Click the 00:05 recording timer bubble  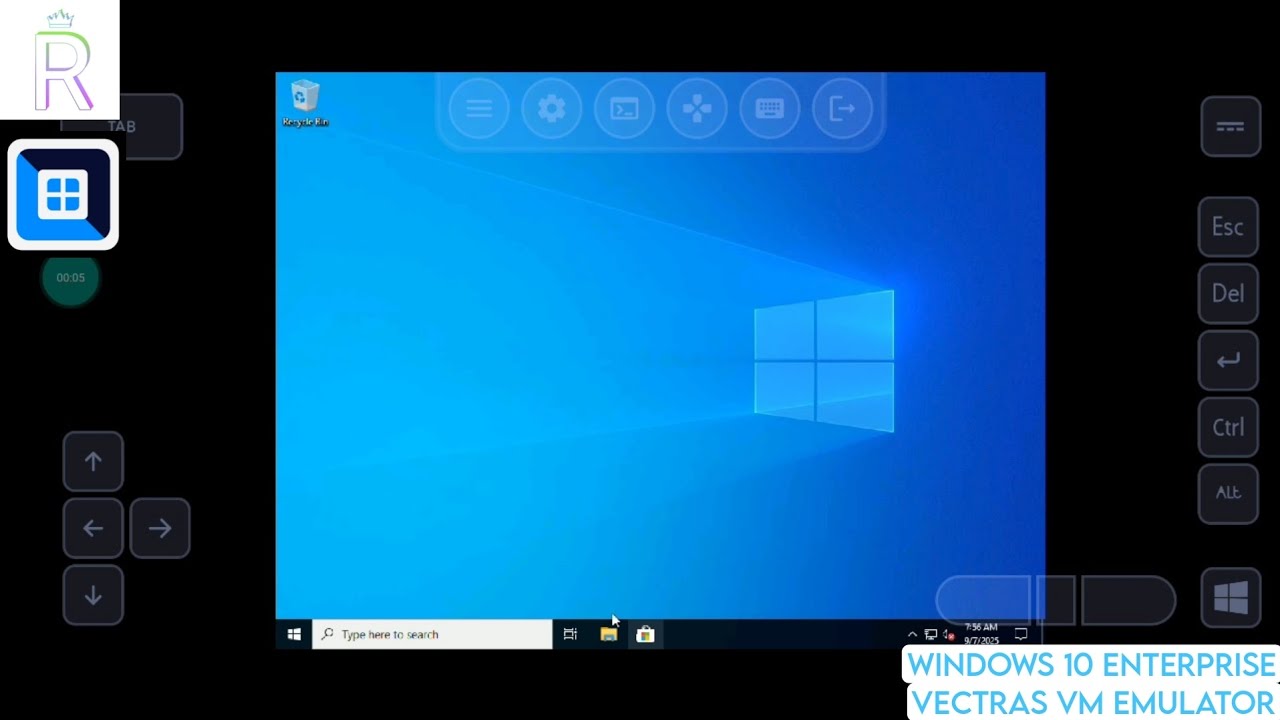[x=70, y=278]
